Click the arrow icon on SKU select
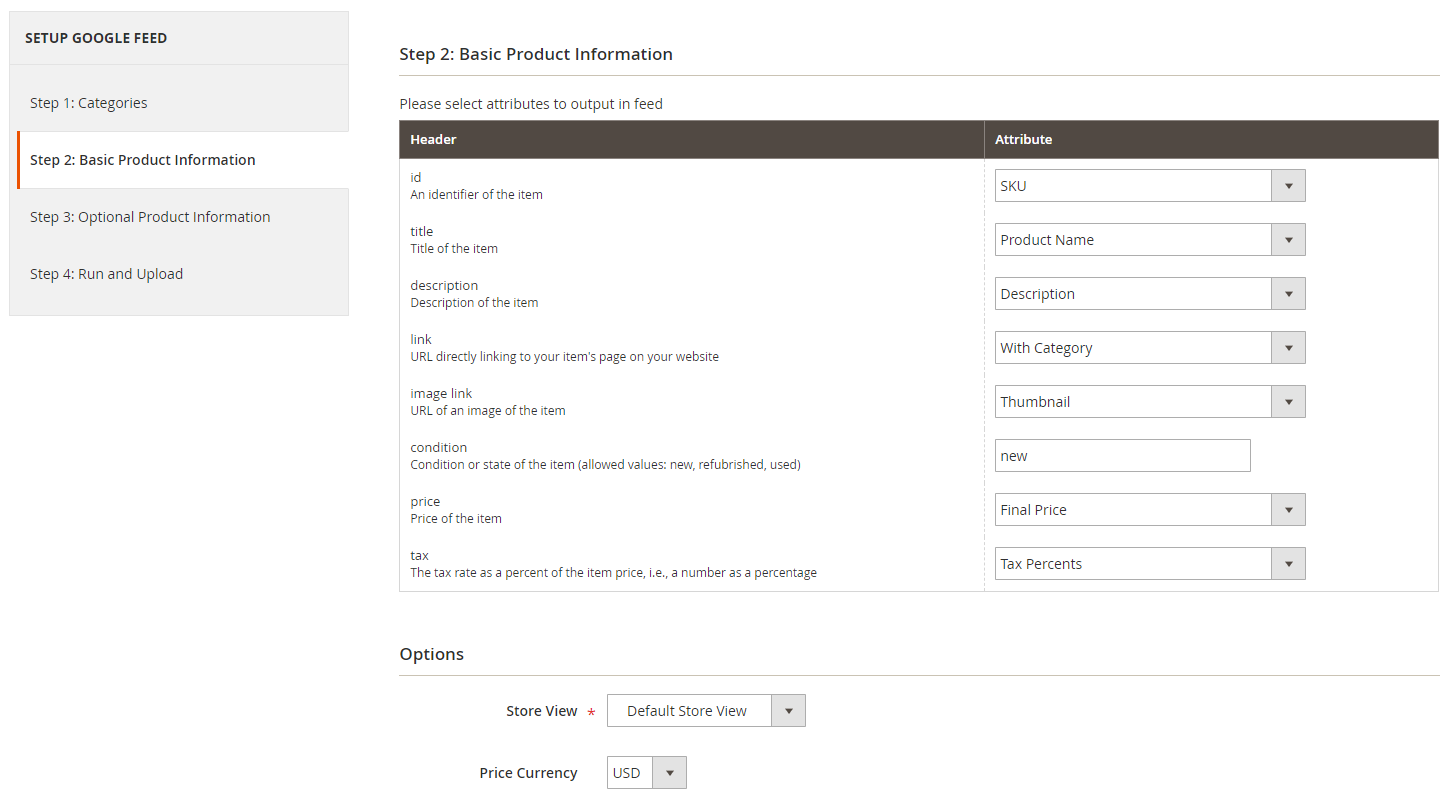Image resolution: width=1446 pixels, height=809 pixels. (1288, 186)
